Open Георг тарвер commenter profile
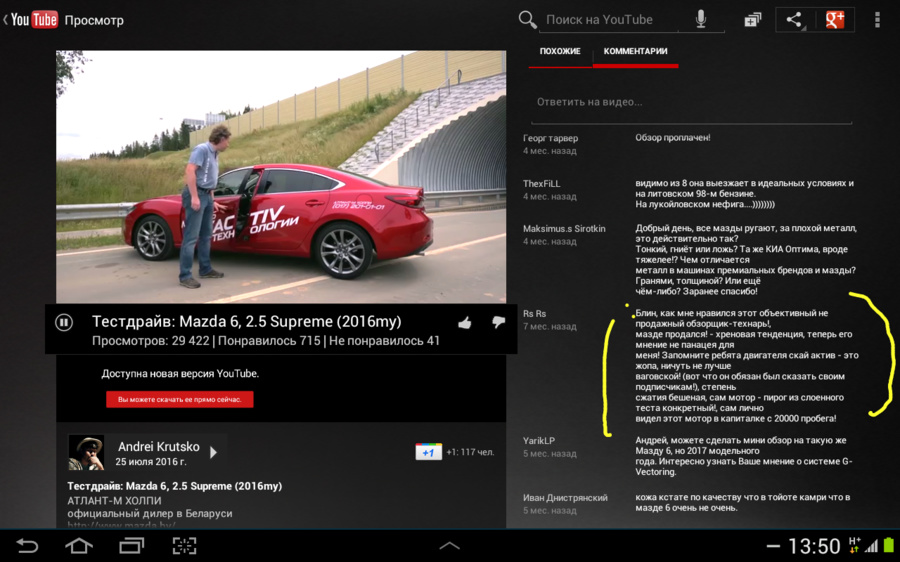 550,138
